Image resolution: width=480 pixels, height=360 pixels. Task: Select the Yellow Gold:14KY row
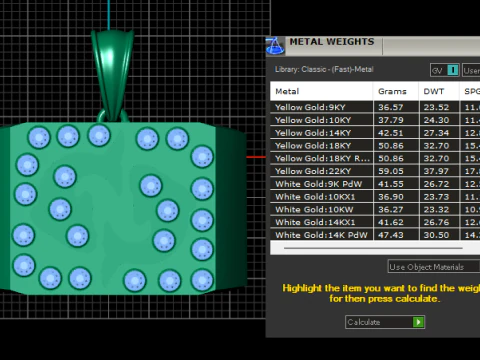[x=375, y=133]
